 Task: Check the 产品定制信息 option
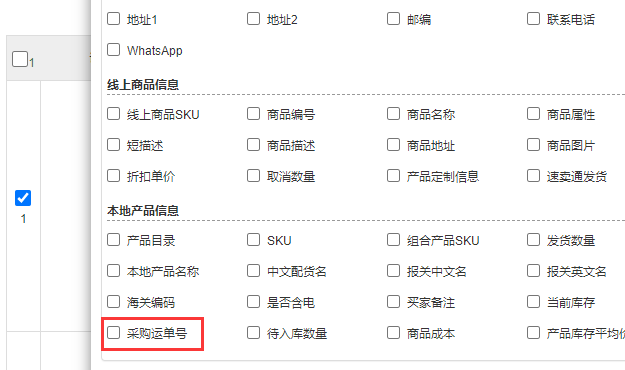(393, 176)
